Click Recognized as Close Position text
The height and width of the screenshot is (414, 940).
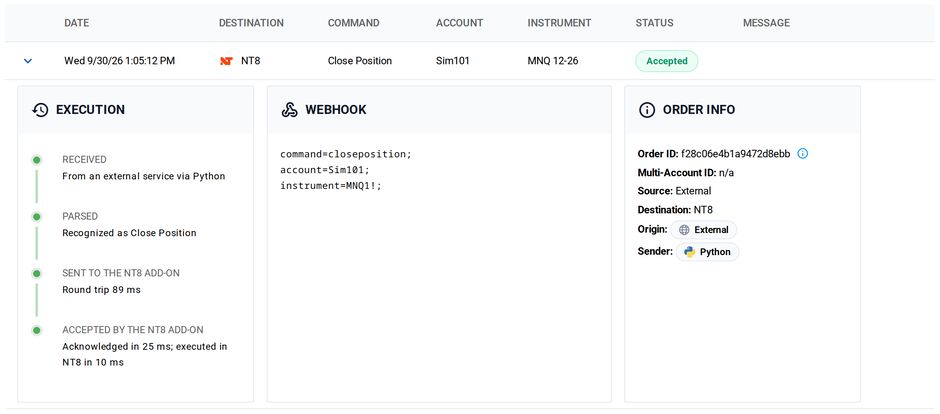tap(129, 233)
